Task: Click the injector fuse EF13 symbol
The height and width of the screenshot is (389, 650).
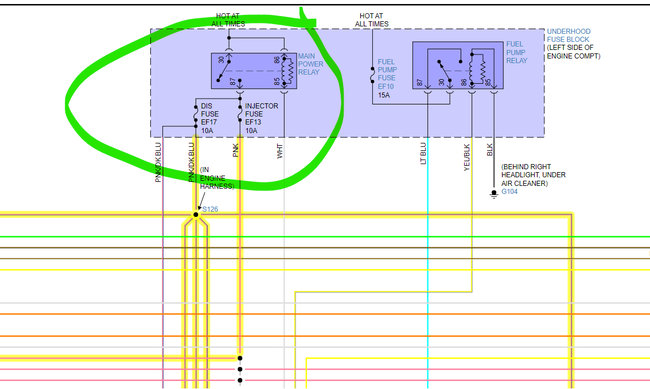Action: pos(240,114)
